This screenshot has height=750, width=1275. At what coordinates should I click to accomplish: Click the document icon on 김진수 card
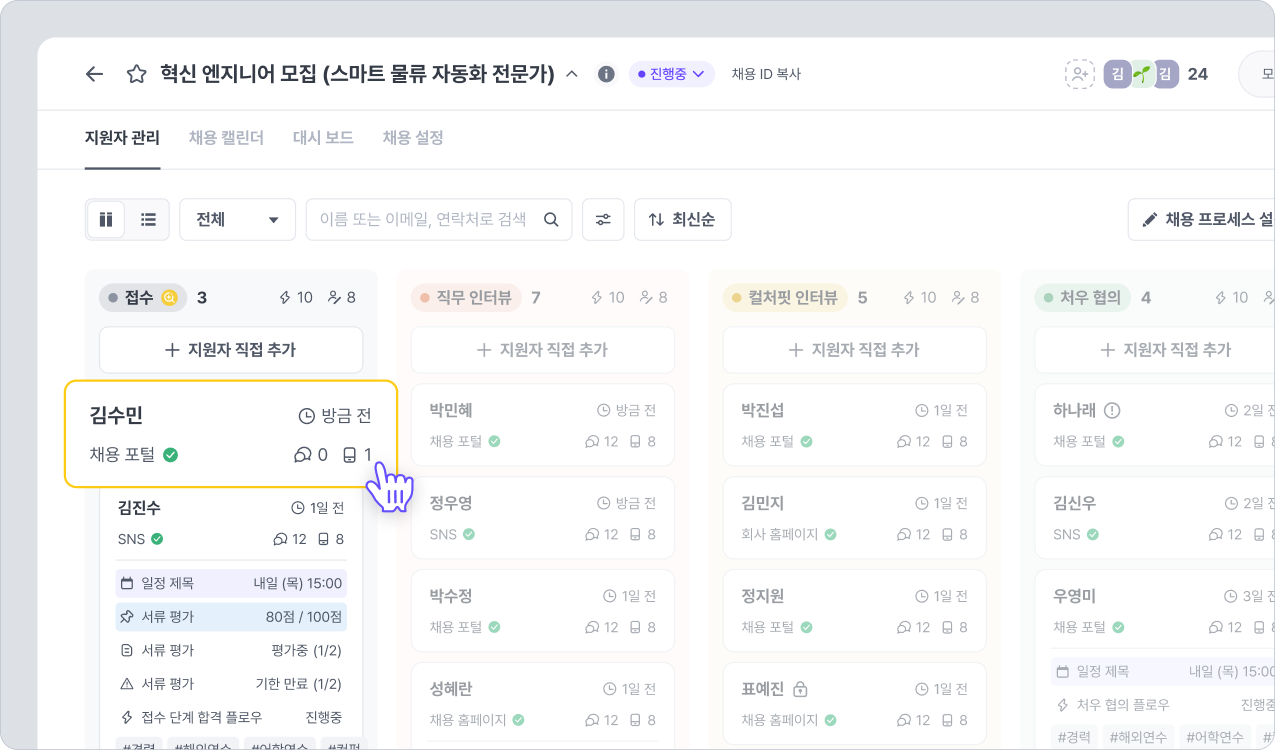pos(323,540)
